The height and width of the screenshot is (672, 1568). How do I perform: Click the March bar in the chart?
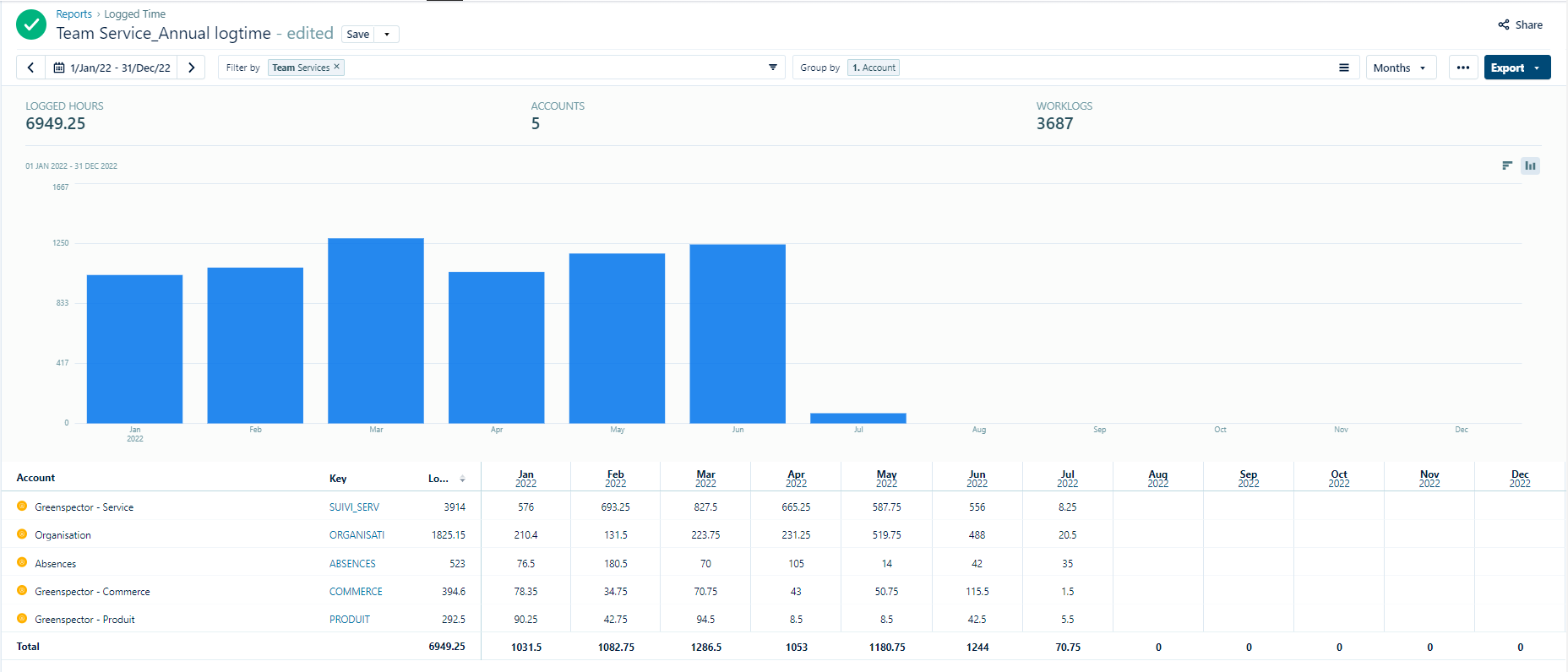tap(376, 330)
